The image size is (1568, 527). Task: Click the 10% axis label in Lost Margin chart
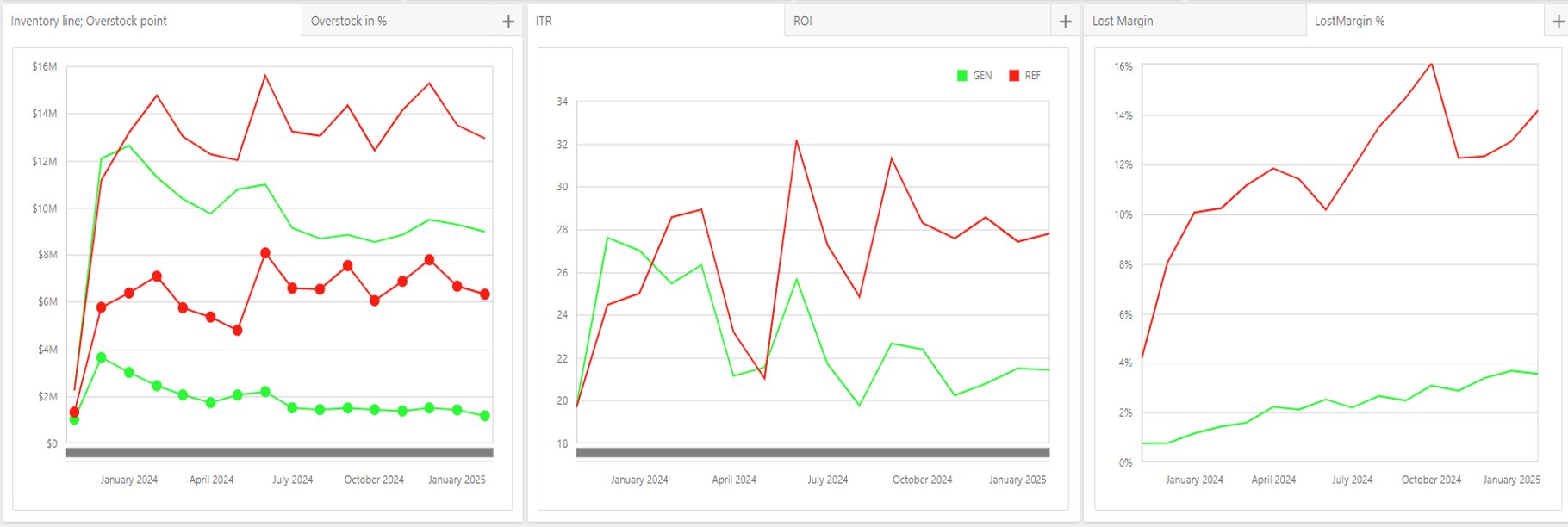tap(1123, 214)
